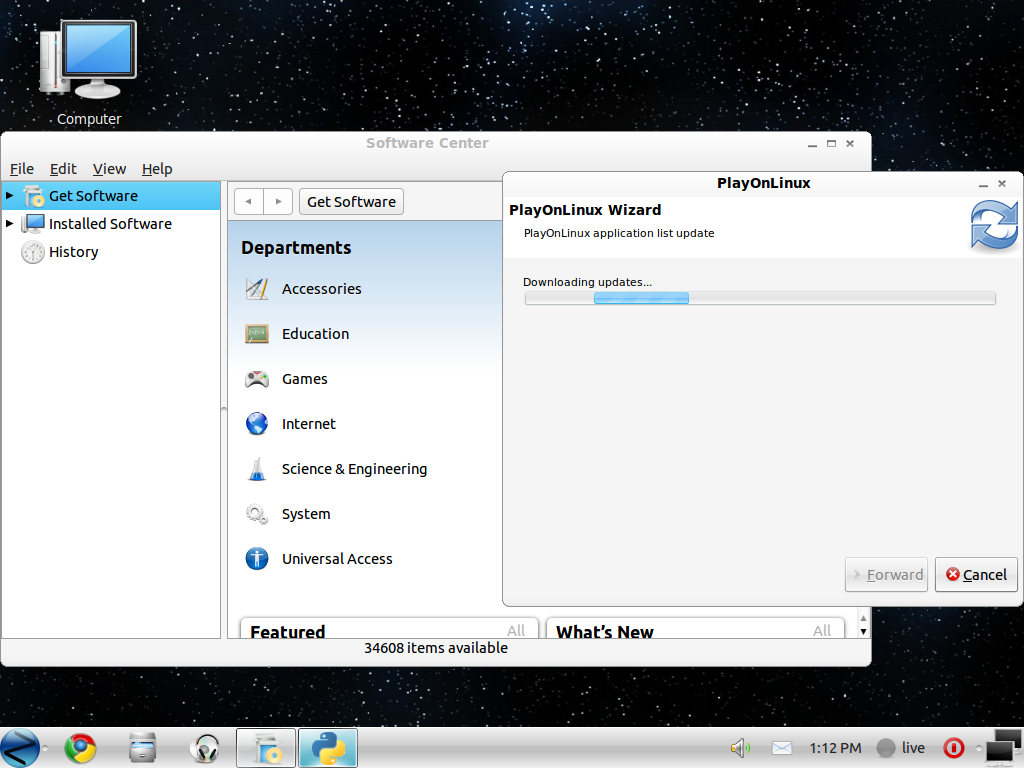This screenshot has height=768, width=1024.
Task: Click the forward navigation arrow button
Action: coord(278,202)
